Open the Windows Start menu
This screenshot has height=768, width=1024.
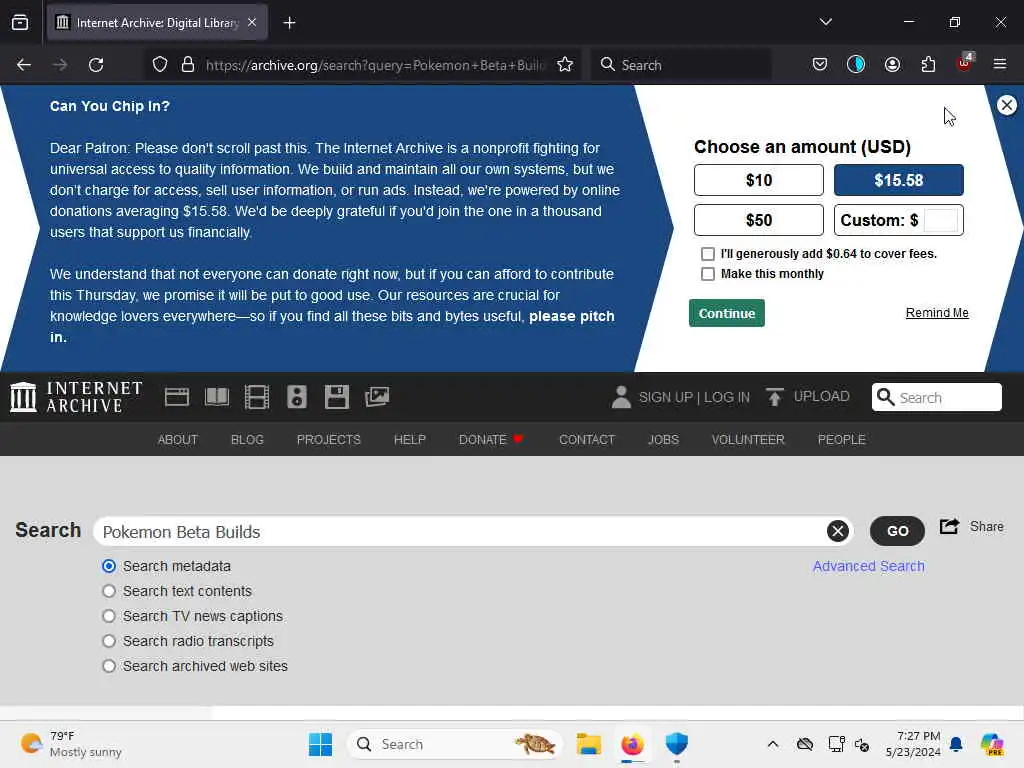pyautogui.click(x=320, y=744)
